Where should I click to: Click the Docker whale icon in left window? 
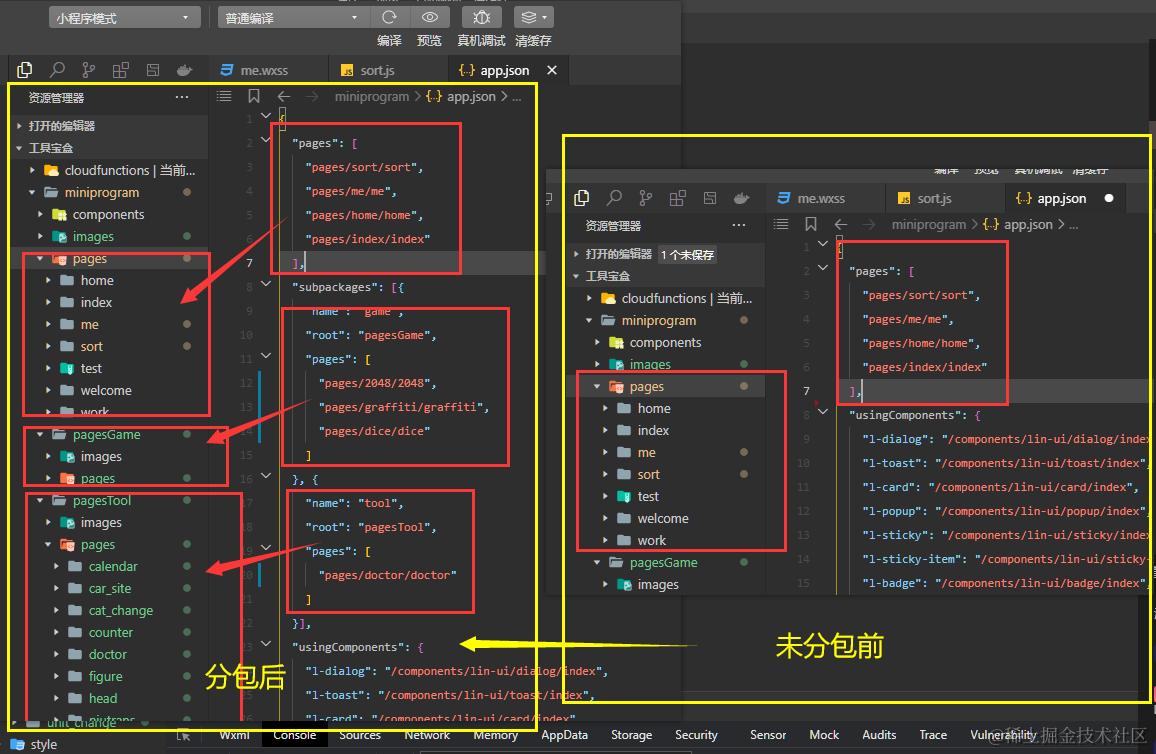click(184, 70)
